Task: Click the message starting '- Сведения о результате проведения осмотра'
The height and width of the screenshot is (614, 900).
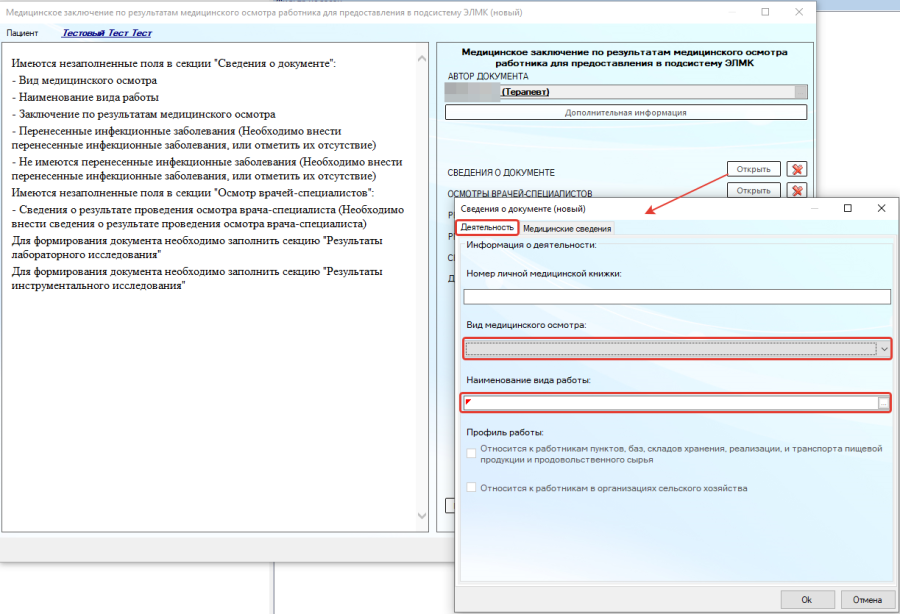Action: [x=208, y=216]
